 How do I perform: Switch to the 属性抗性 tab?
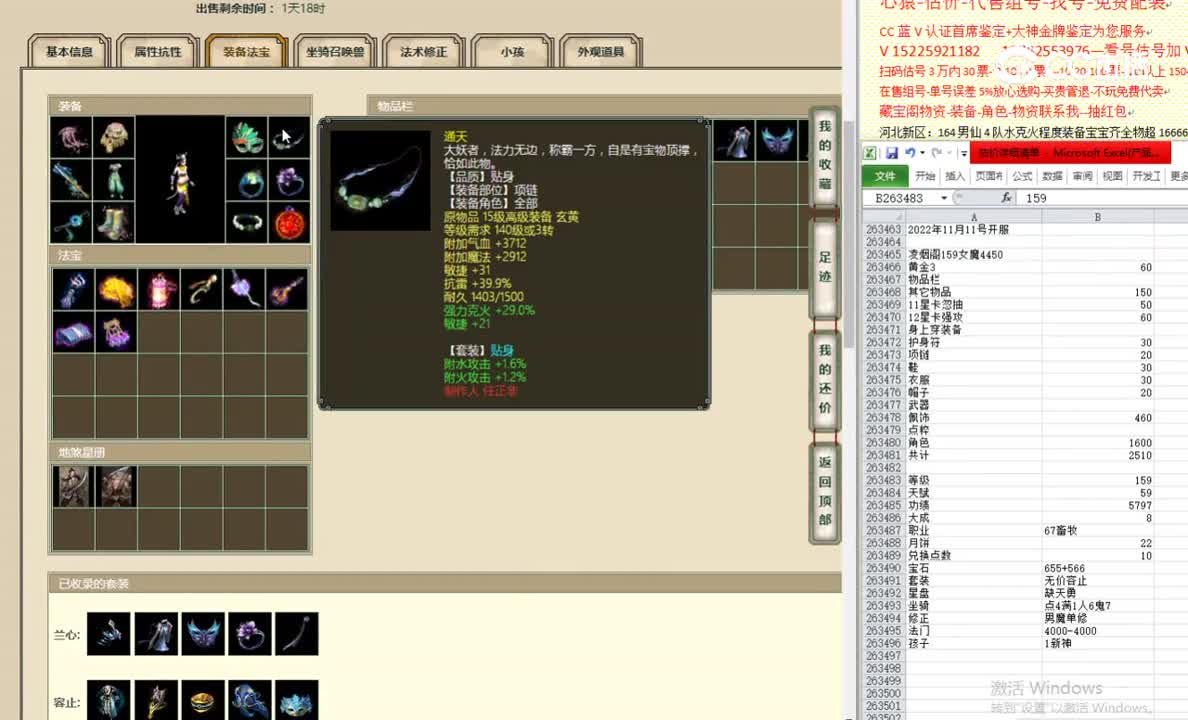tap(158, 52)
